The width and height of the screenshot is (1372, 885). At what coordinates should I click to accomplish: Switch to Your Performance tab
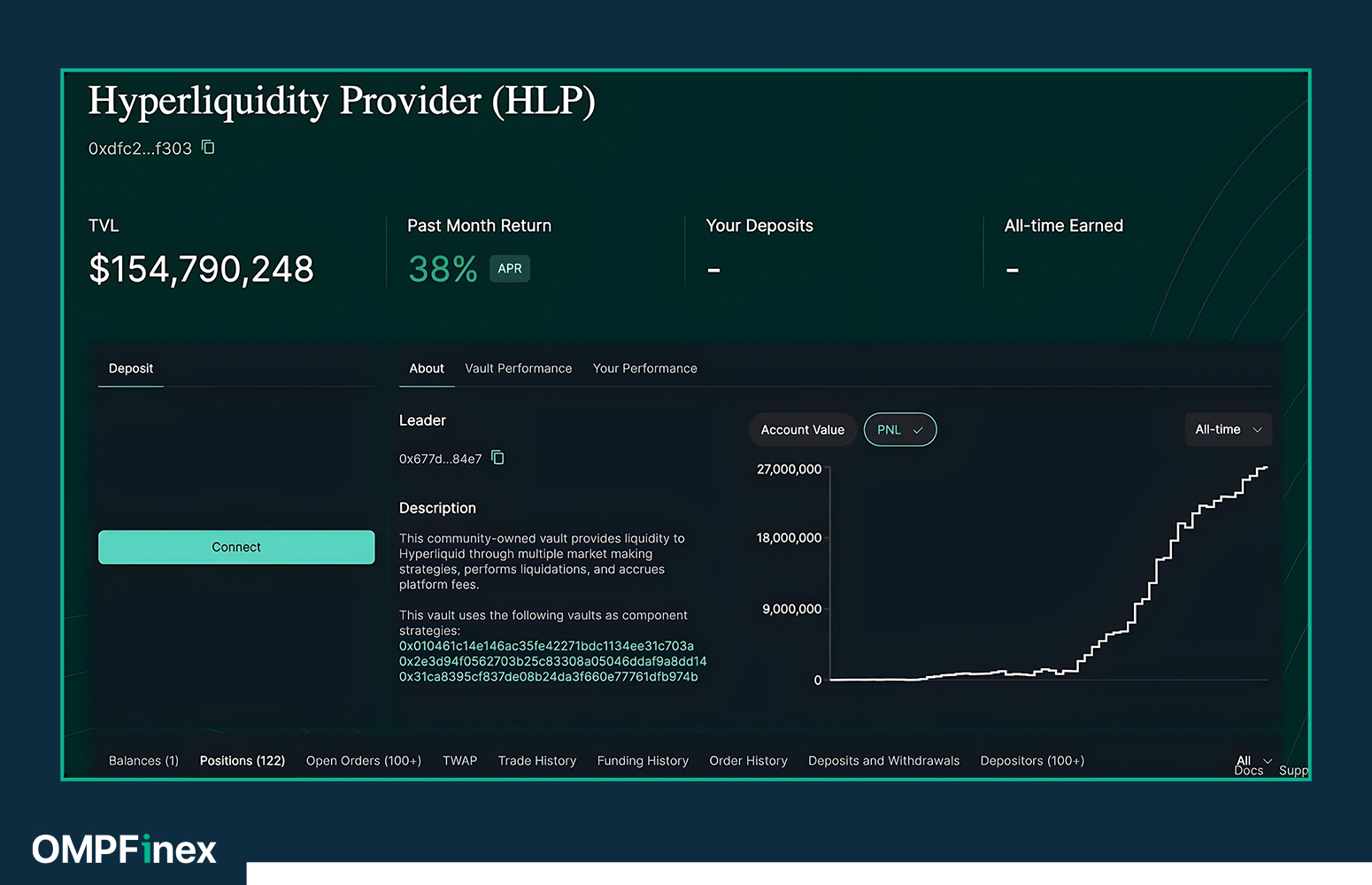(645, 368)
